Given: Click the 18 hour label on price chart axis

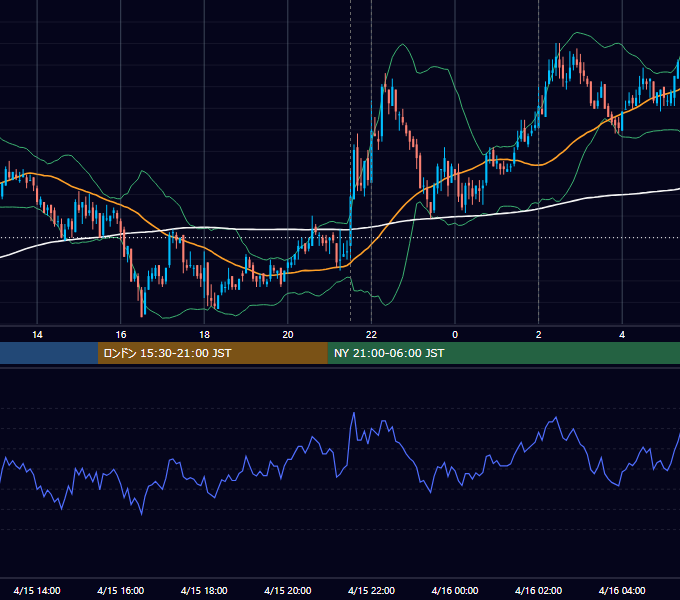Looking at the screenshot, I should [x=204, y=335].
